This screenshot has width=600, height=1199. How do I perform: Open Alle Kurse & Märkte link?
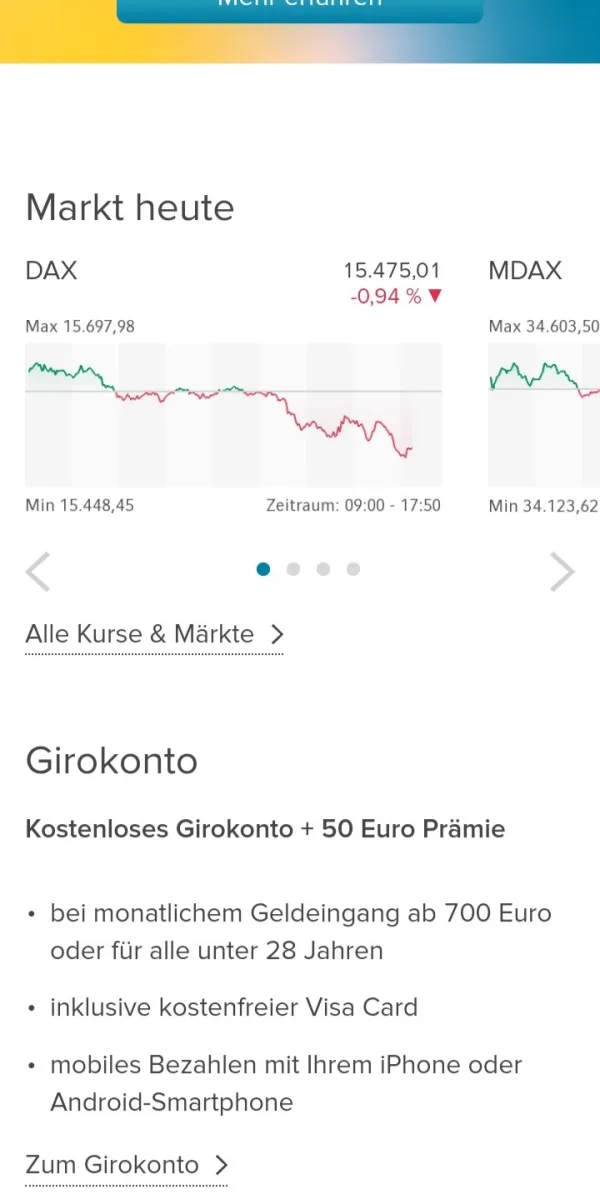[140, 634]
